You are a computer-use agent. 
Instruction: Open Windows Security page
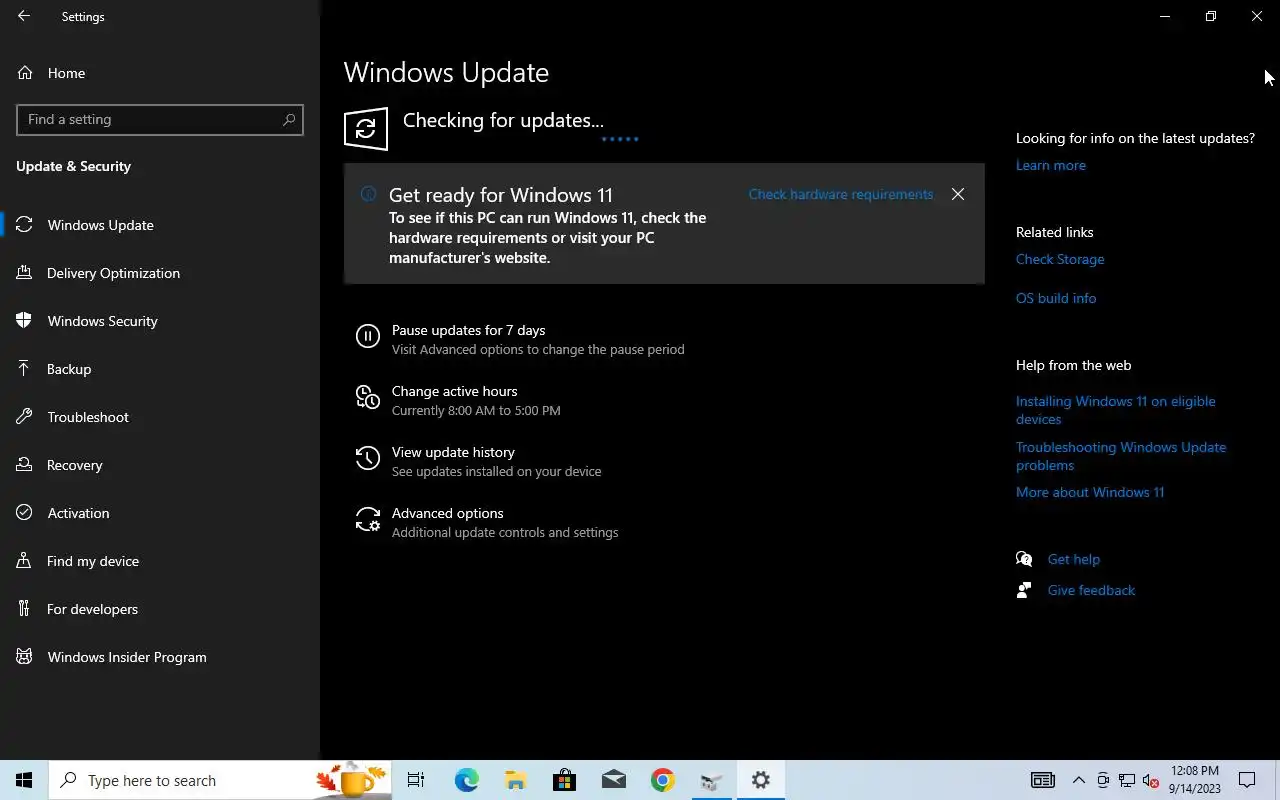[160, 321]
